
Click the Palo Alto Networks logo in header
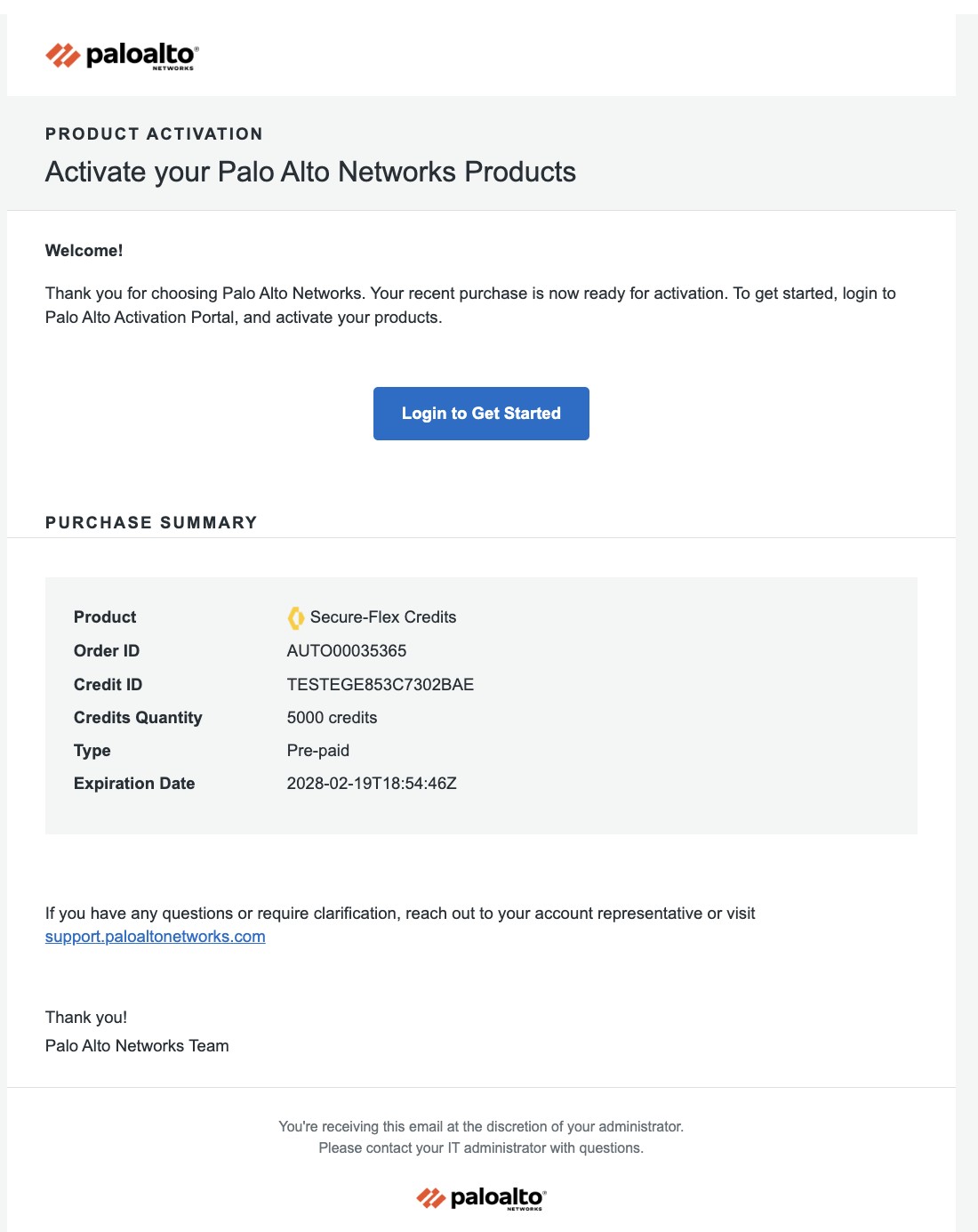click(121, 56)
